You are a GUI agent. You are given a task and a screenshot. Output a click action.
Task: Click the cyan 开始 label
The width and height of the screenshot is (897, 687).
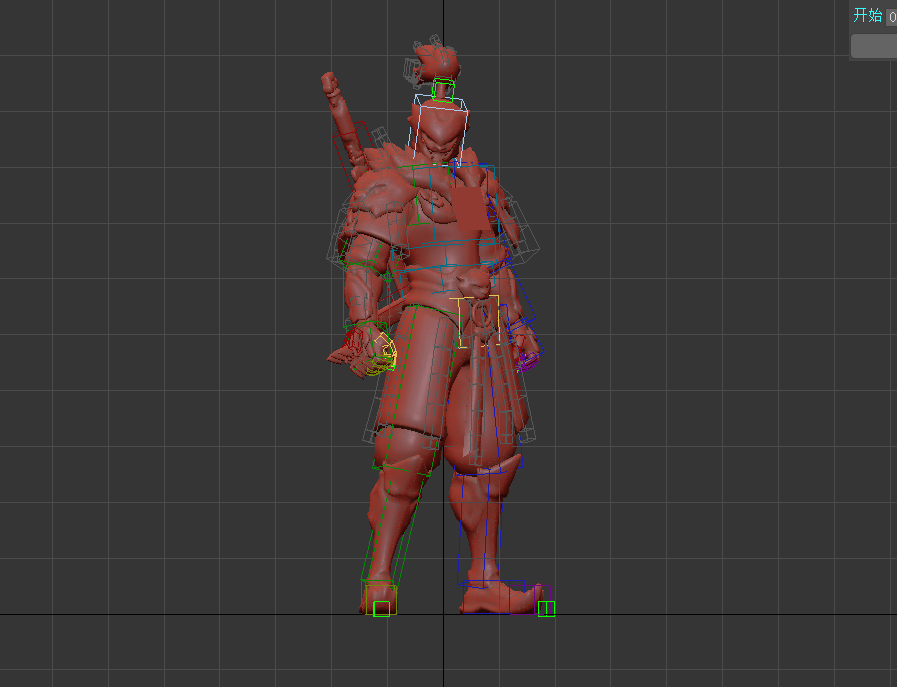coord(867,15)
